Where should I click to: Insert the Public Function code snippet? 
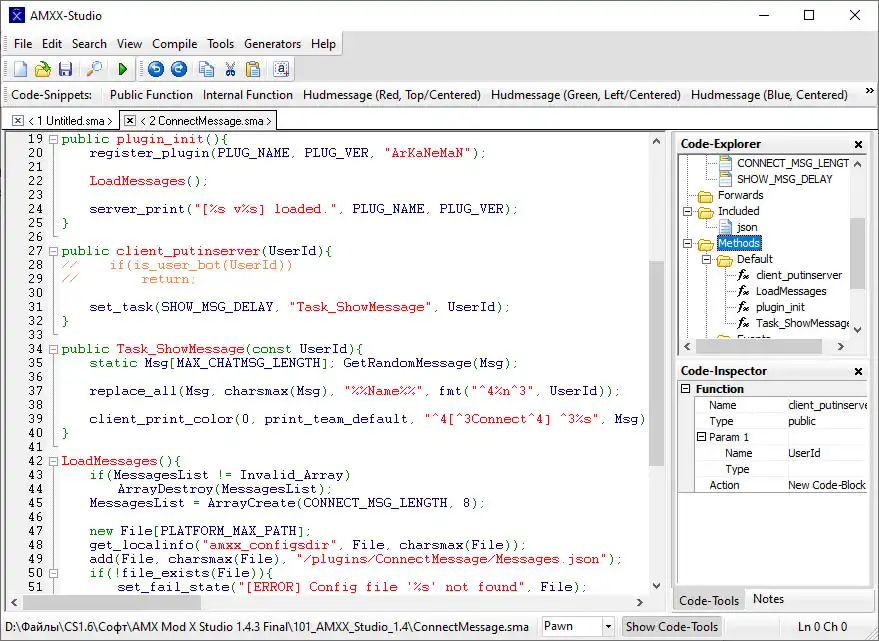151,95
